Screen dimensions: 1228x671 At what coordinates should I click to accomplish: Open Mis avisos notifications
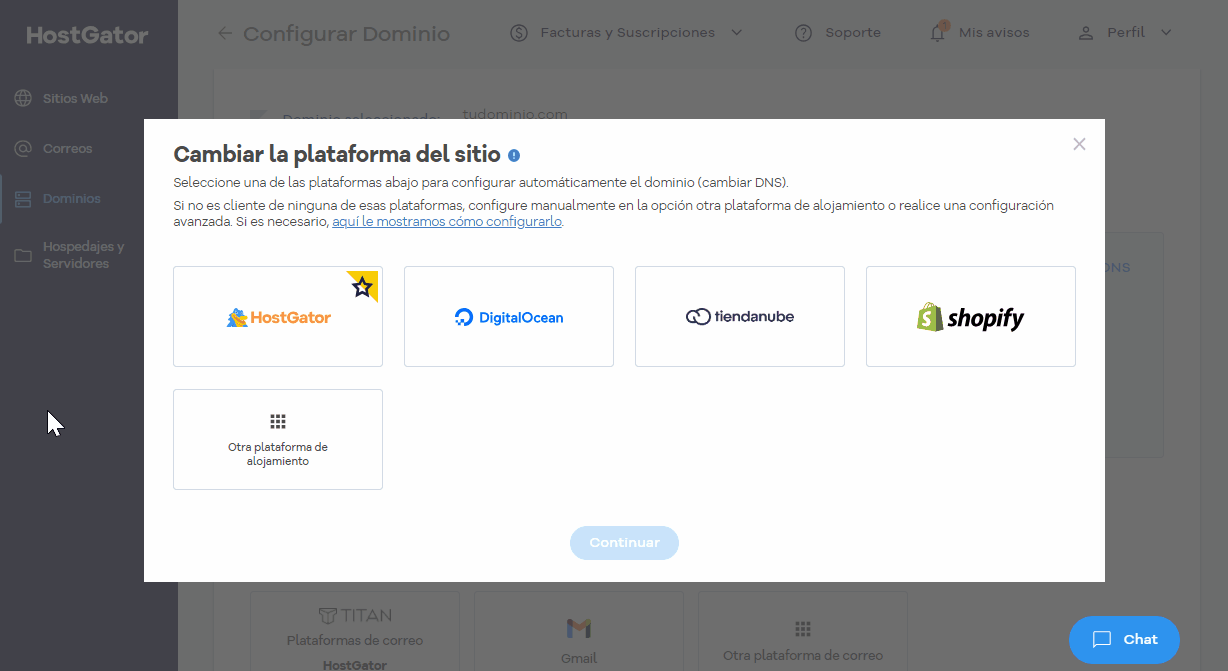993,33
